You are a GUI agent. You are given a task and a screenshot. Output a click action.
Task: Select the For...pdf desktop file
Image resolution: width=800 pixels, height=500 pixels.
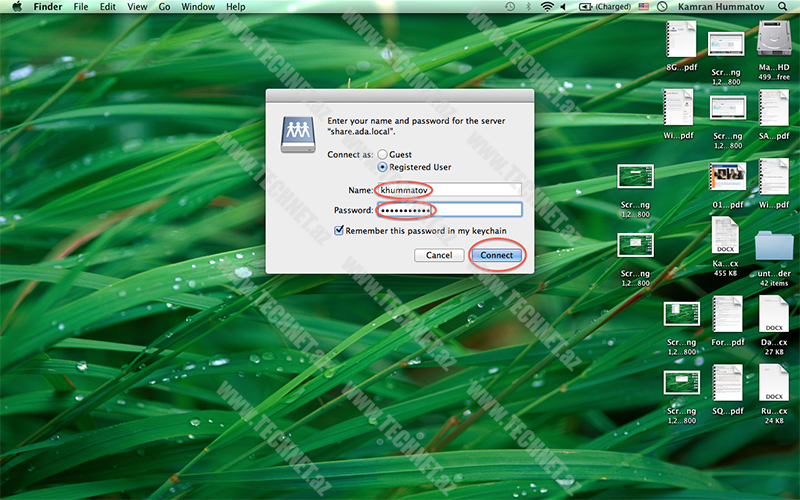pos(728,314)
